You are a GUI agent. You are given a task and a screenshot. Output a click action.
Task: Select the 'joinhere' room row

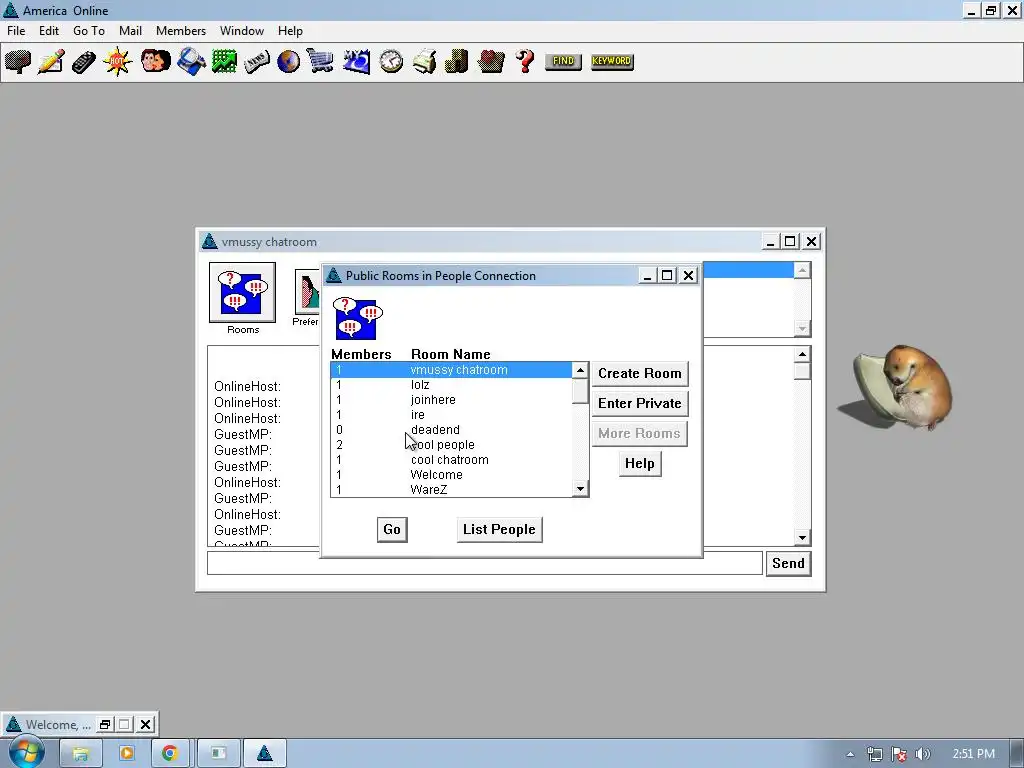pos(451,400)
